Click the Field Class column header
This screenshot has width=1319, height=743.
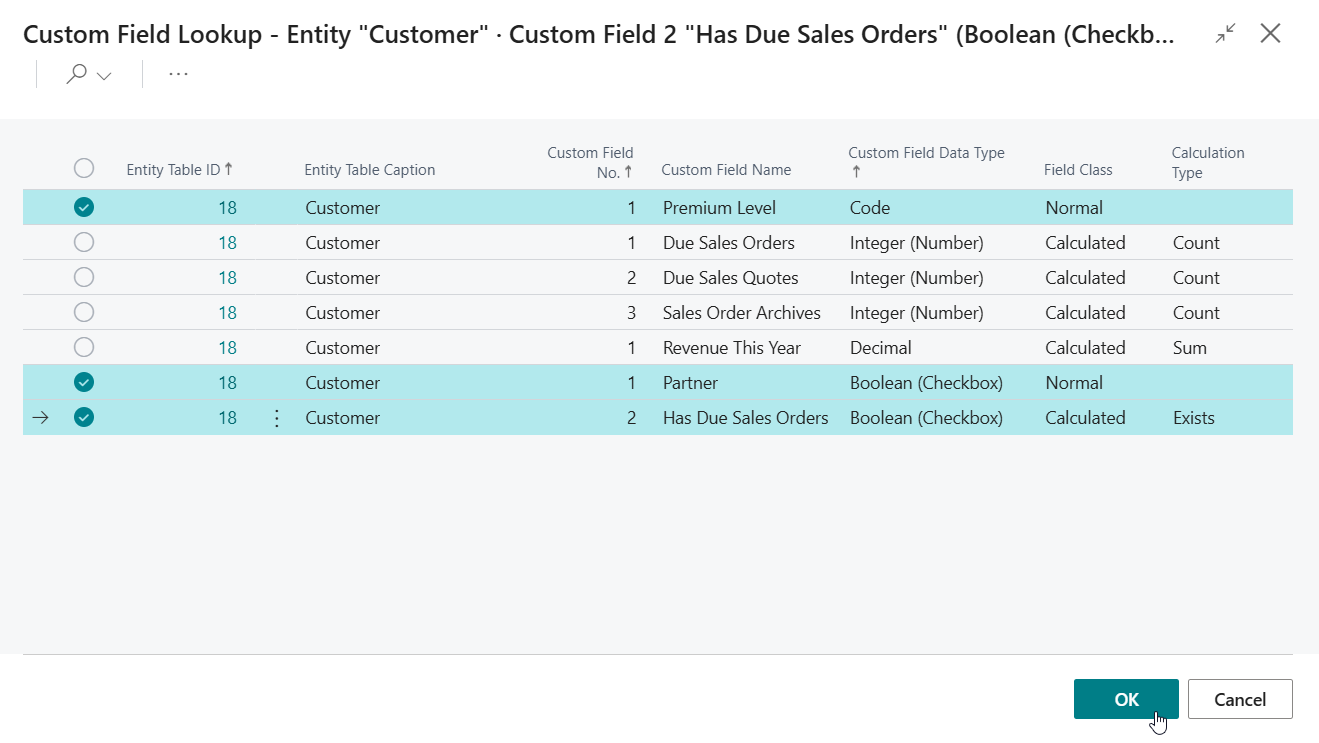(x=1078, y=170)
